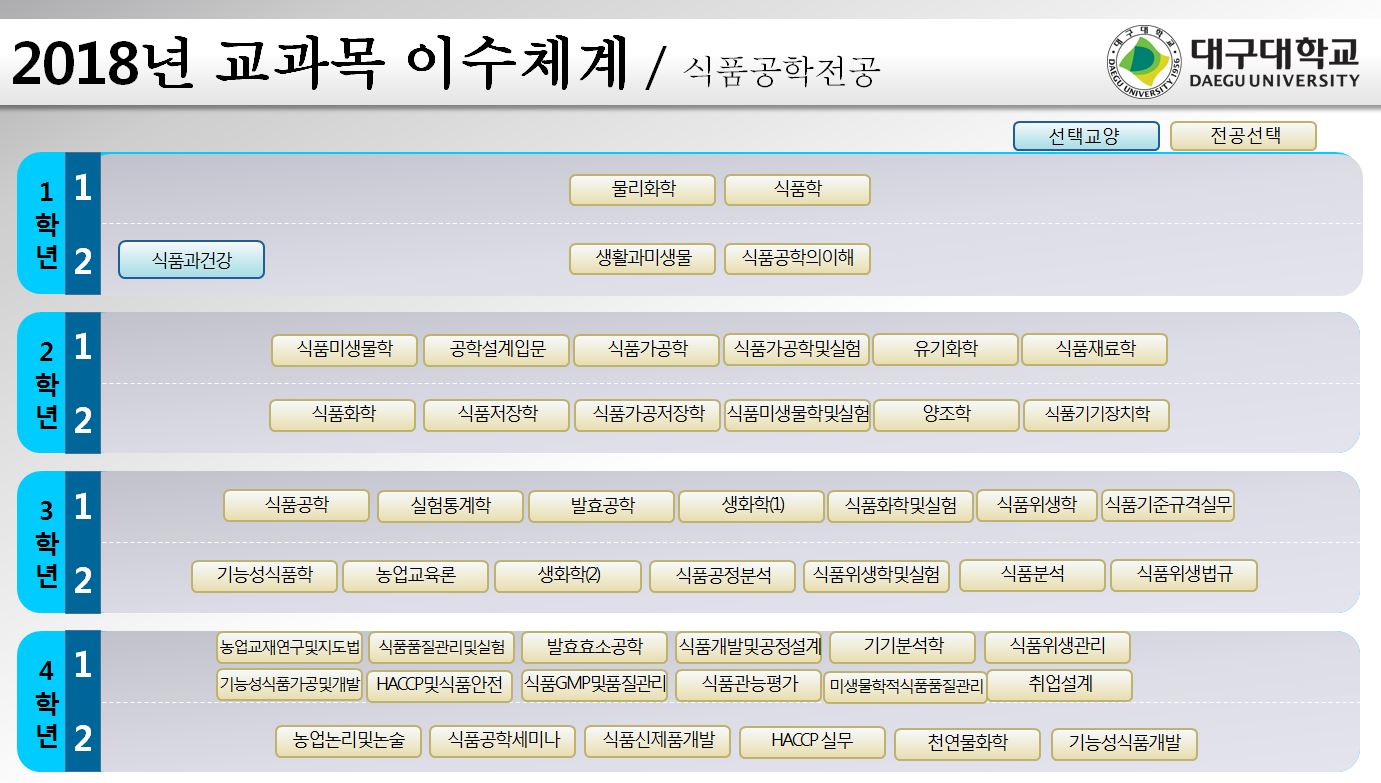Click the 전공선택 legend box
1381x783 pixels.
coord(1243,136)
